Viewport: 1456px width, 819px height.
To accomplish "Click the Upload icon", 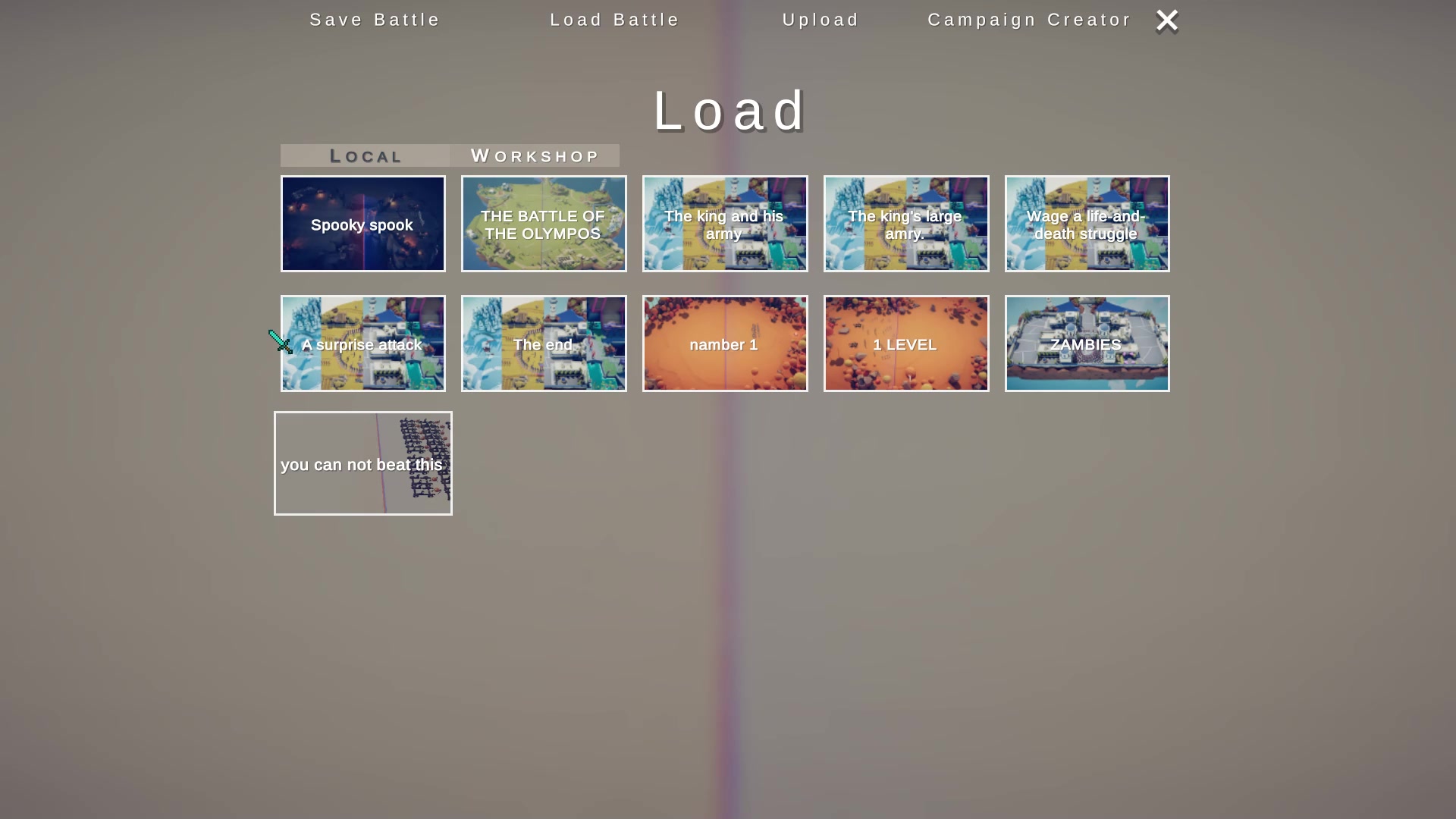I will coord(821,19).
